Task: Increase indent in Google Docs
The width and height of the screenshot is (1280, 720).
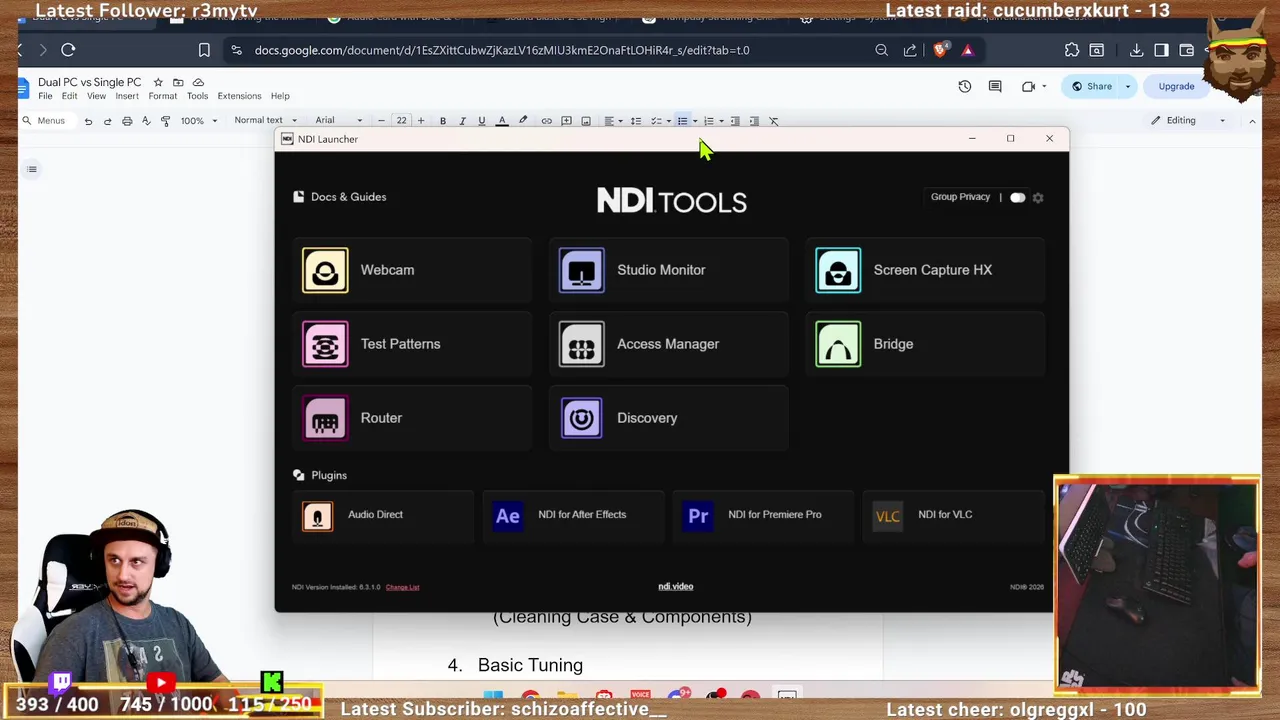Action: coord(754,121)
